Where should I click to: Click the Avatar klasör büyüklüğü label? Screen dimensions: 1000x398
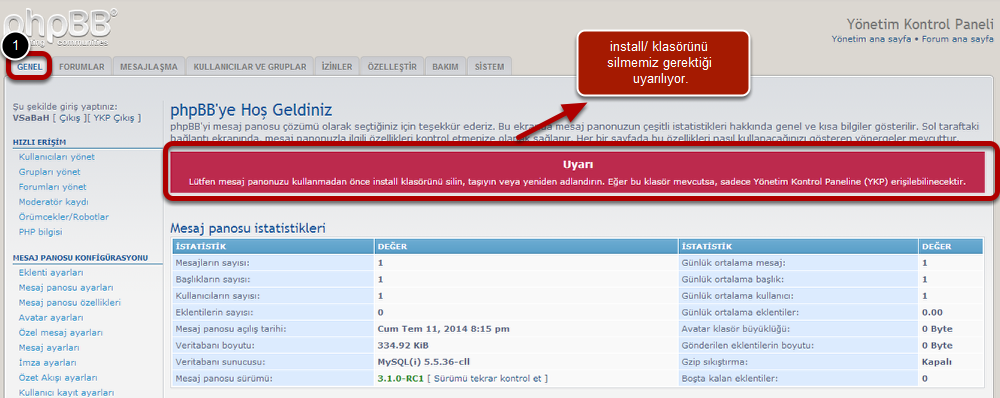click(737, 329)
